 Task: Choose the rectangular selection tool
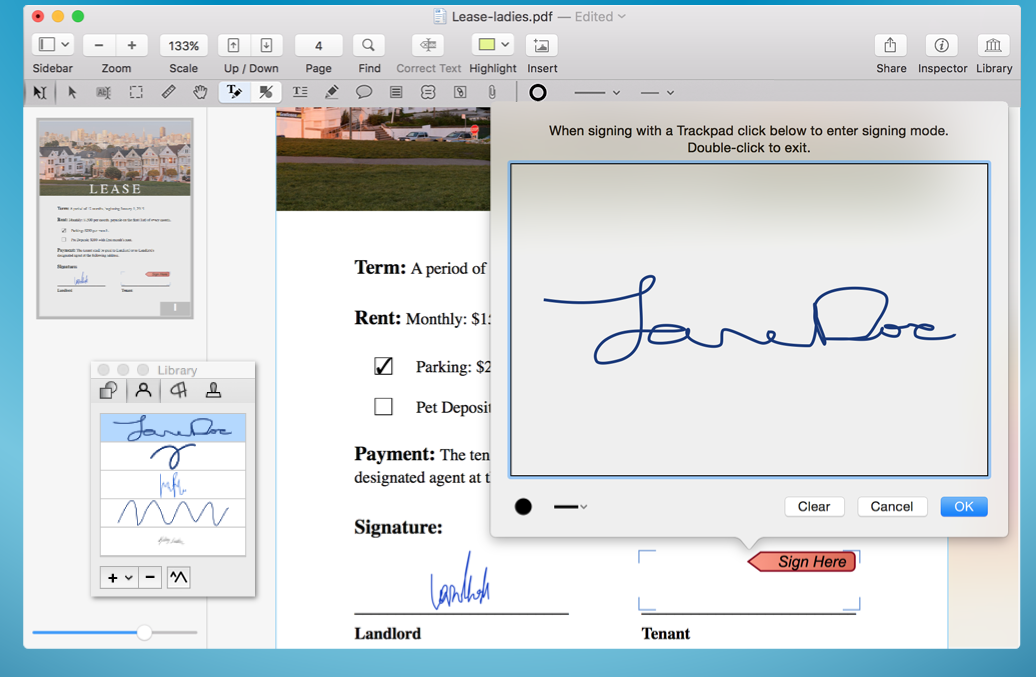(136, 92)
